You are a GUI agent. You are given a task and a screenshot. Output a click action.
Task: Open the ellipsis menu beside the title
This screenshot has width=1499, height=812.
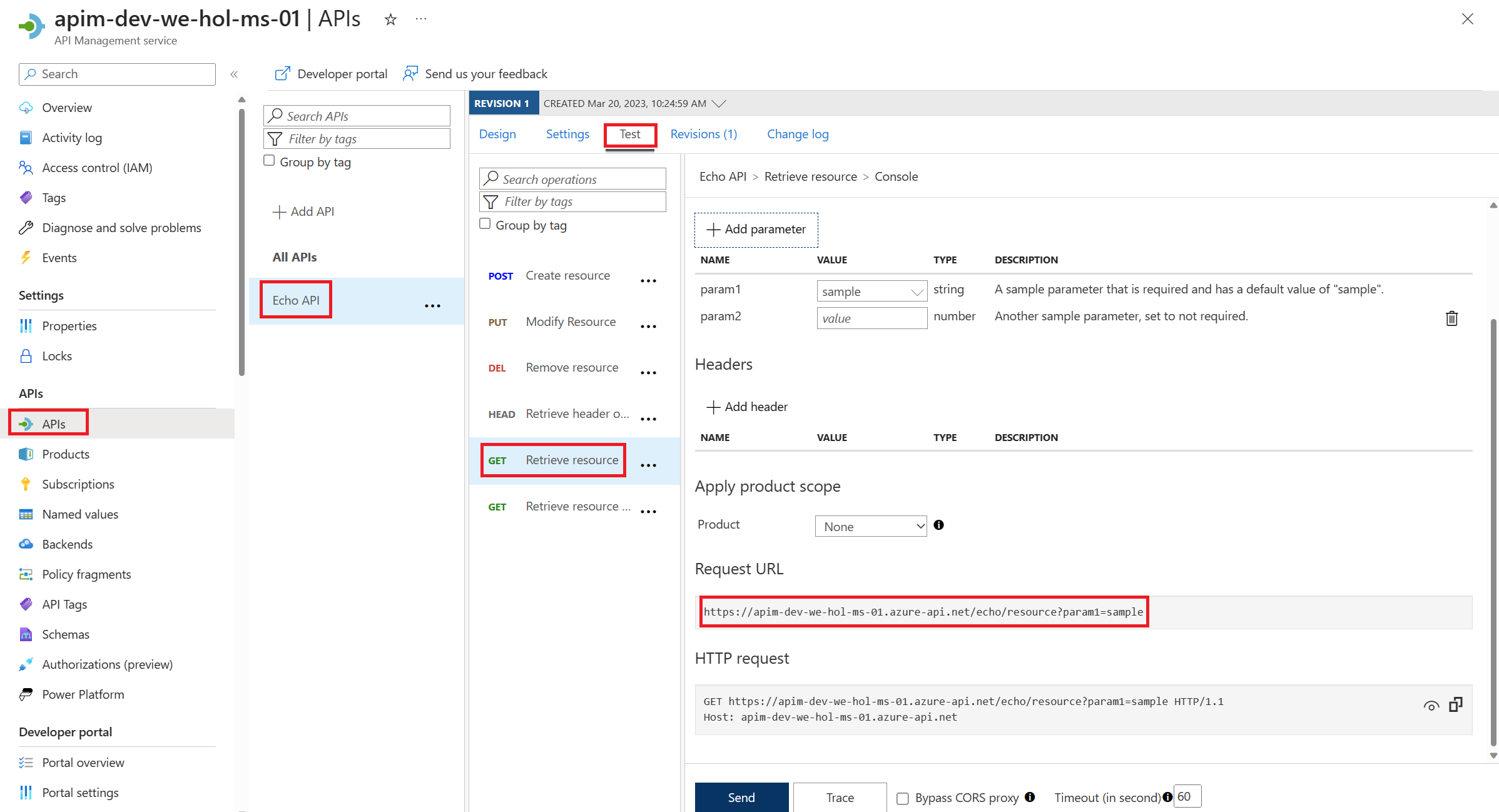click(421, 19)
